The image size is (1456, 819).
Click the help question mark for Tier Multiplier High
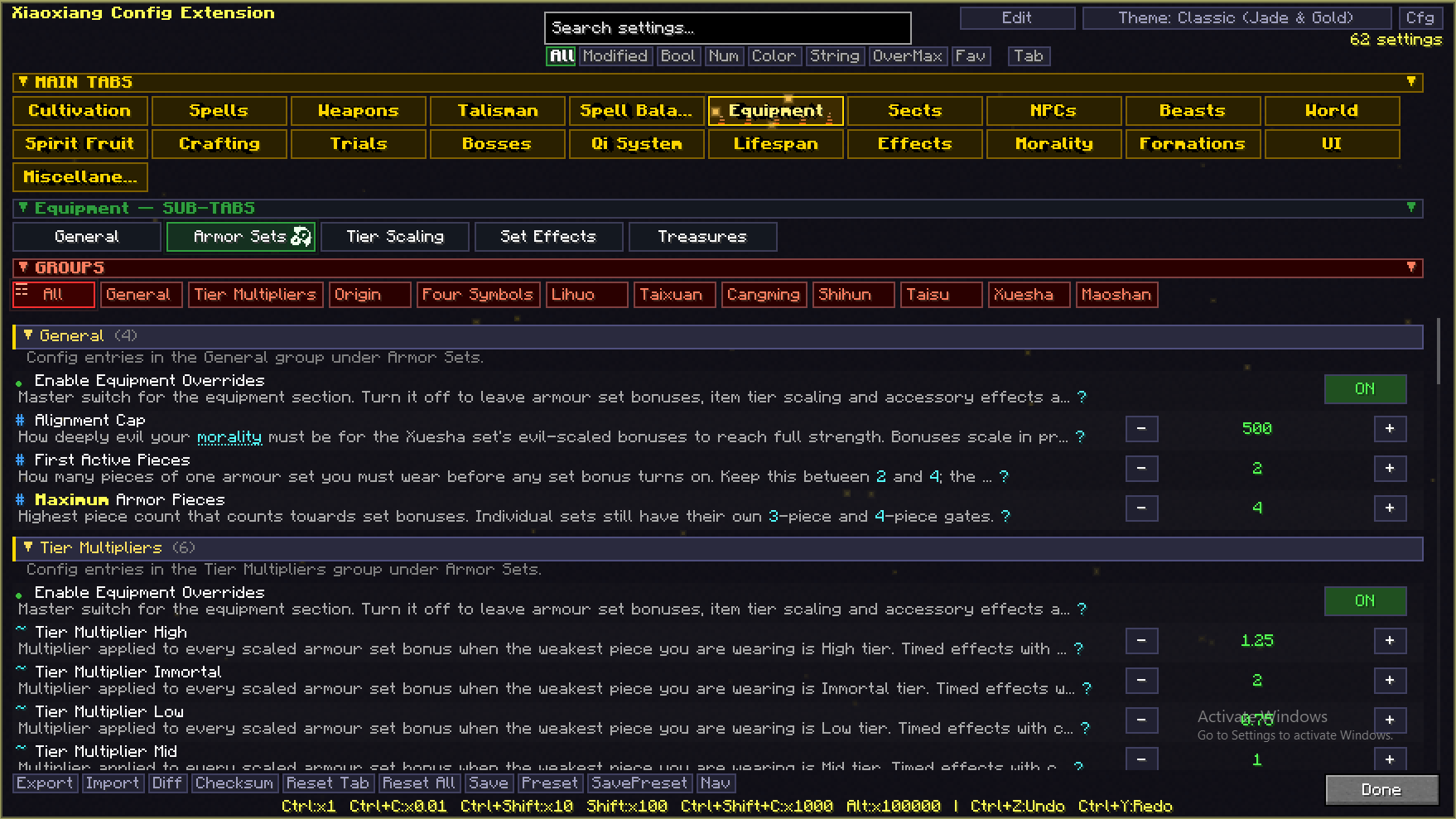(x=1078, y=648)
